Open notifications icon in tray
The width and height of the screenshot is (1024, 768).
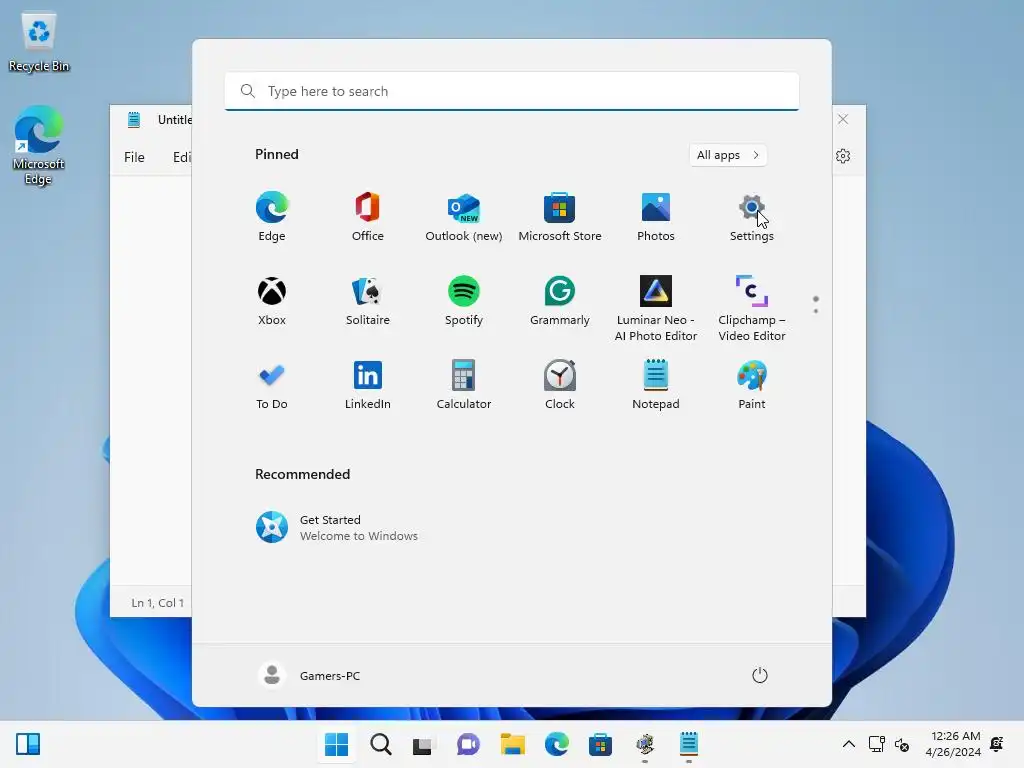[997, 744]
